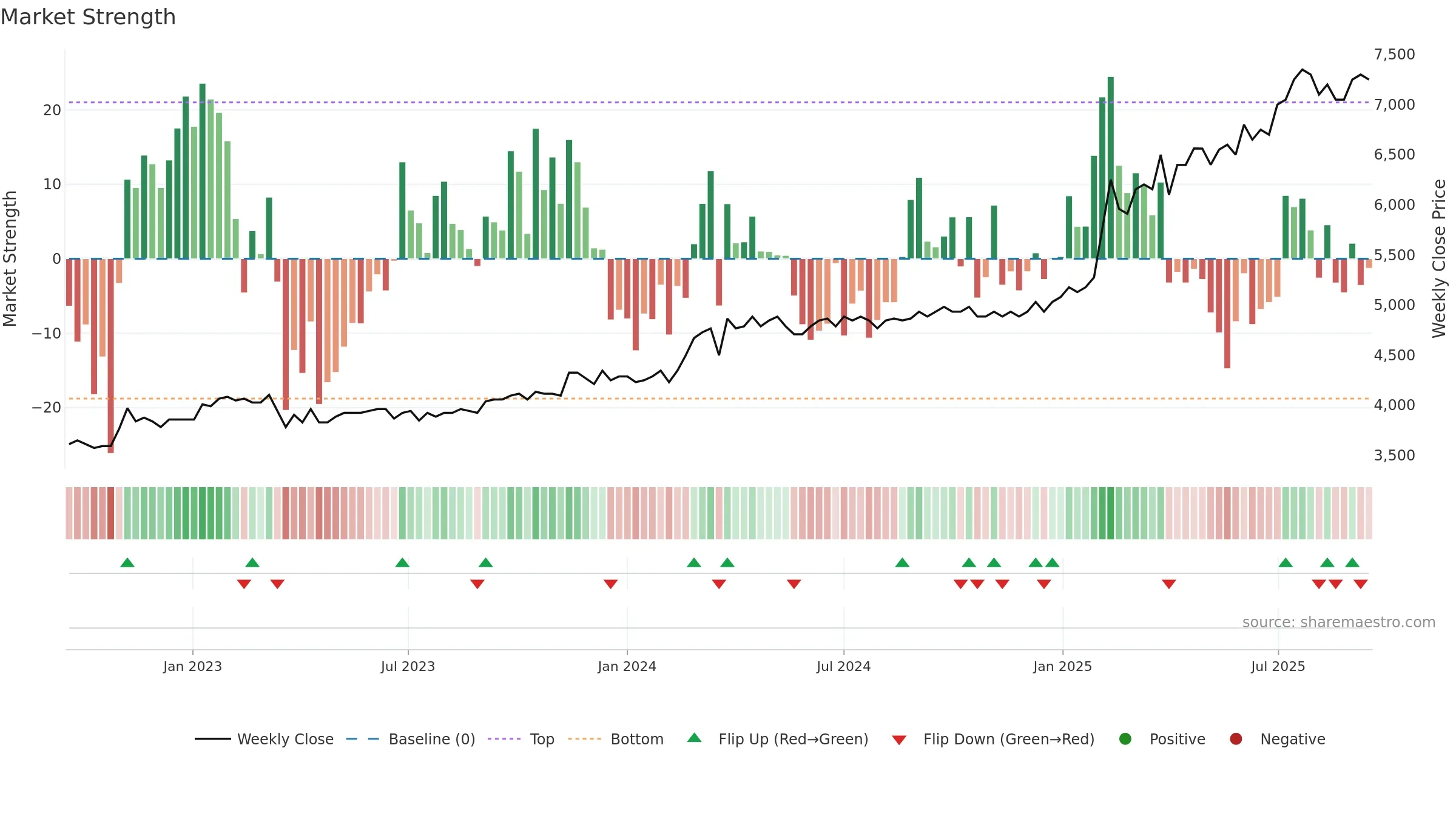Screen dimensions: 1456x819
Task: Select the flip-up triangle just after Jul 2025
Action: [x=1286, y=562]
